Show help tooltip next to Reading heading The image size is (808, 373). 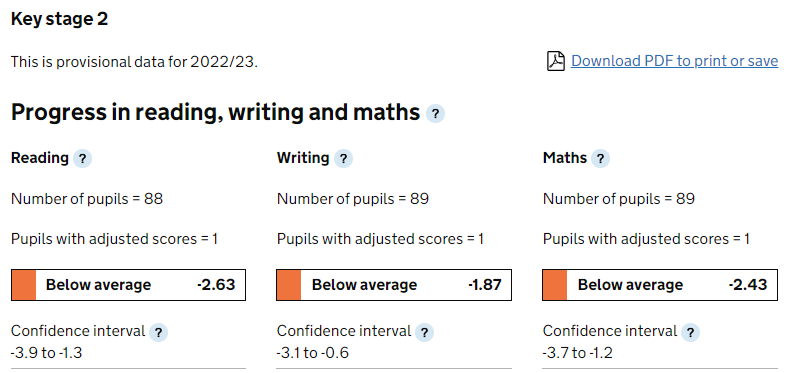82,158
